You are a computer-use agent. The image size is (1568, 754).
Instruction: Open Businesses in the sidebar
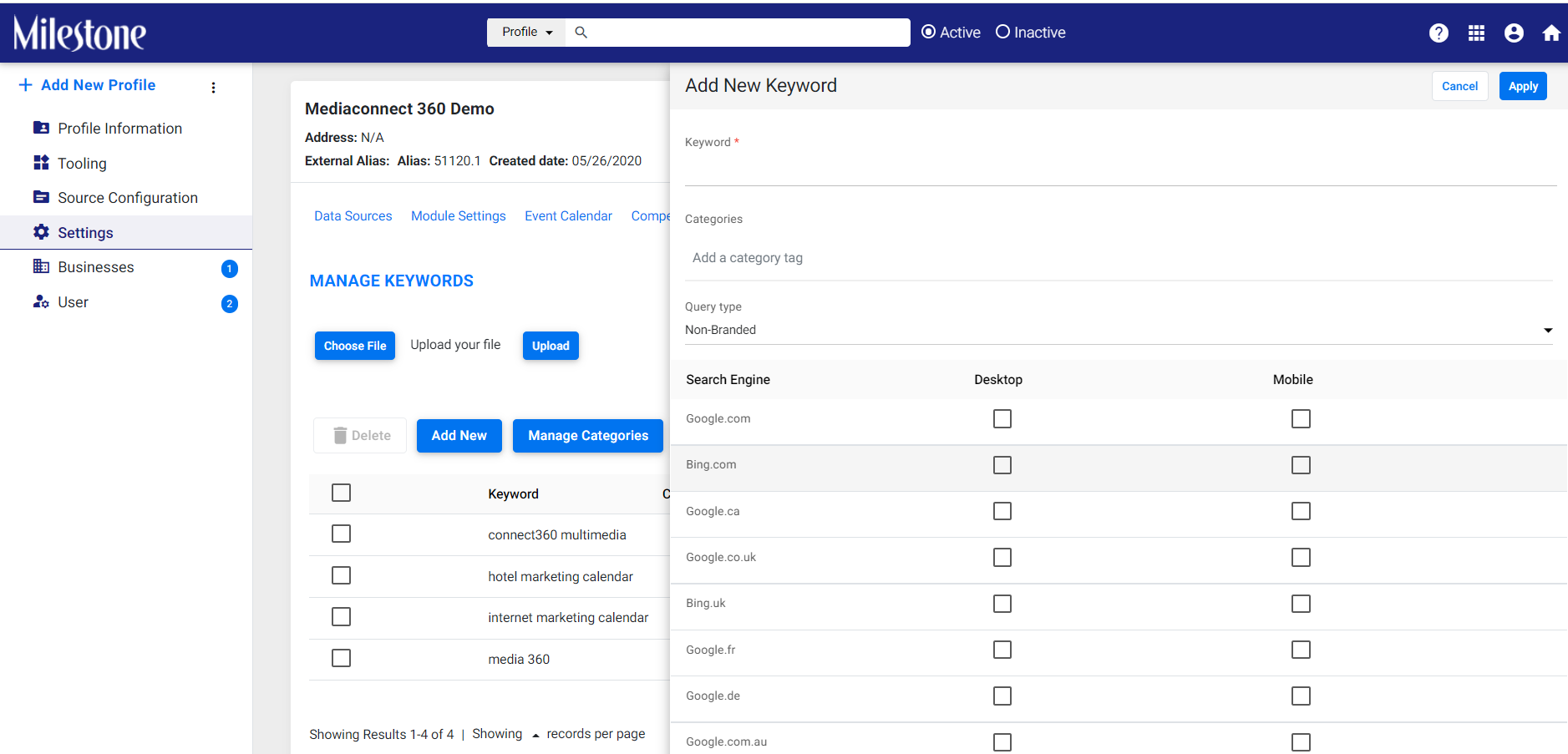96,267
